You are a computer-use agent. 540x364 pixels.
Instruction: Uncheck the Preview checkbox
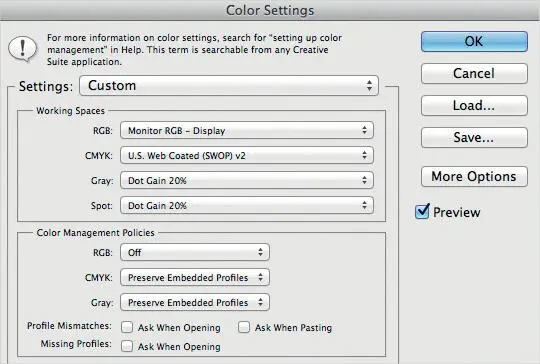[x=422, y=211]
